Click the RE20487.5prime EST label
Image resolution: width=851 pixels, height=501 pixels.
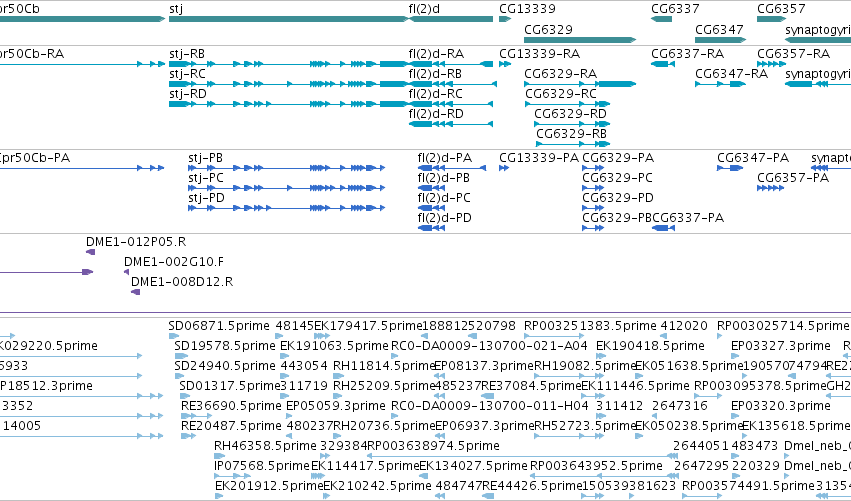click(231, 426)
